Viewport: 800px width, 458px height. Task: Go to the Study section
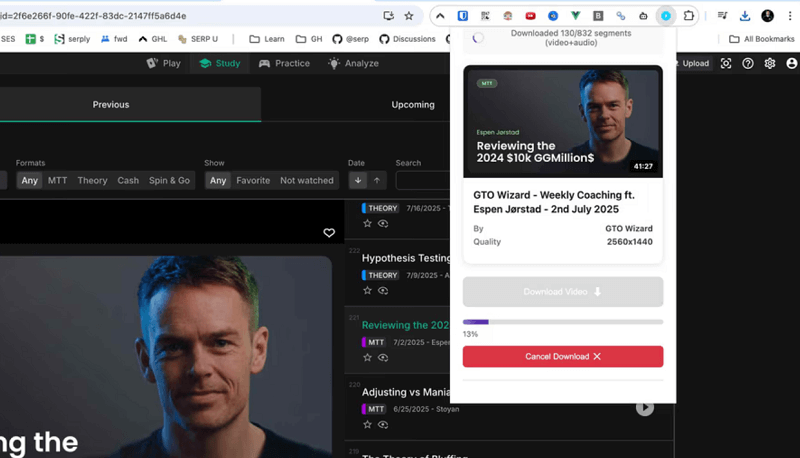[x=220, y=63]
